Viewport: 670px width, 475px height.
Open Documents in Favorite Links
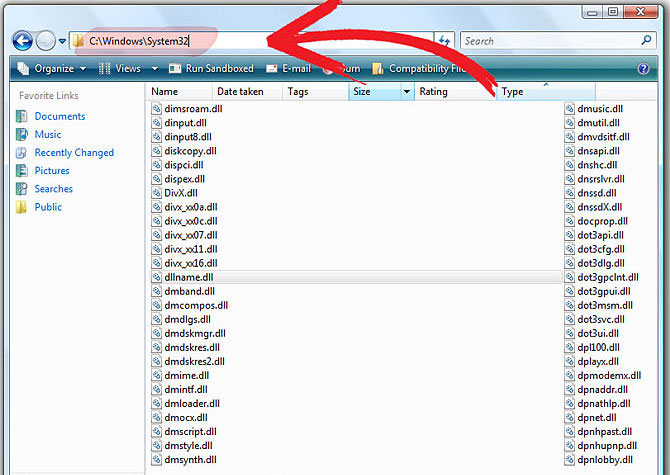point(60,116)
